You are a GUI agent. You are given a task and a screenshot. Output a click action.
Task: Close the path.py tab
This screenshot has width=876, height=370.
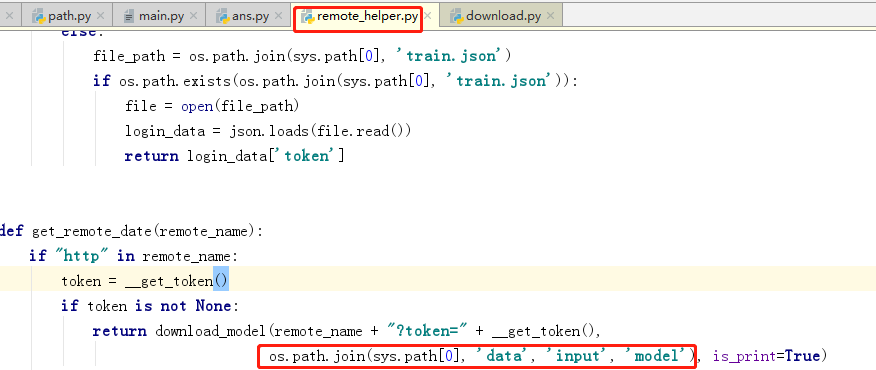[x=101, y=17]
